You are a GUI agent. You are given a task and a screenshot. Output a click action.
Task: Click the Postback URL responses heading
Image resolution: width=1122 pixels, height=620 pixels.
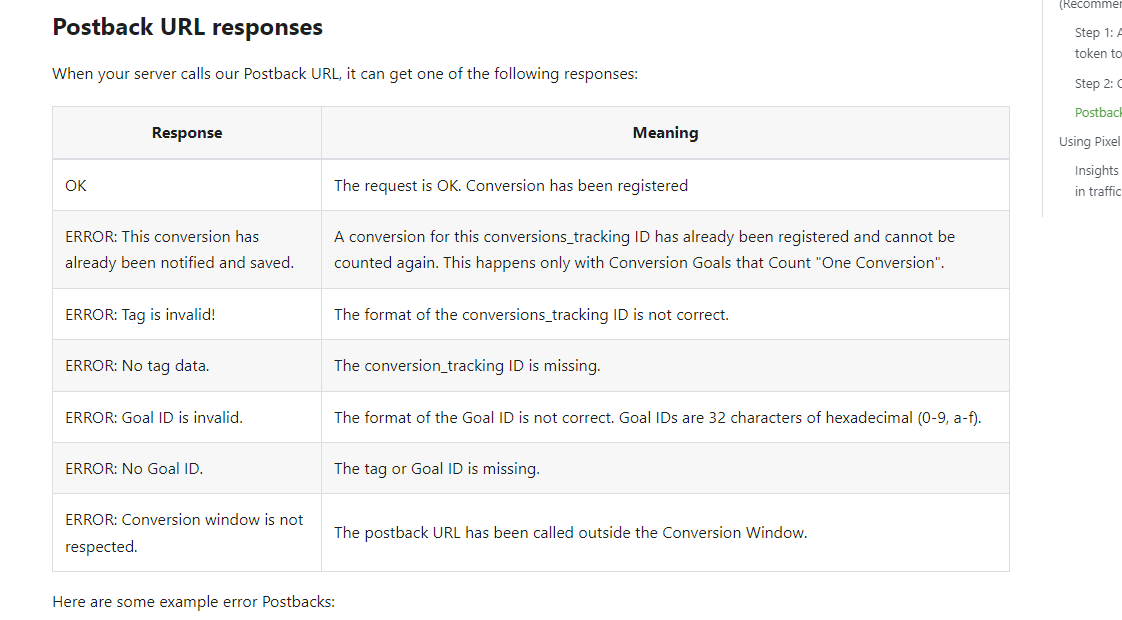(x=187, y=27)
